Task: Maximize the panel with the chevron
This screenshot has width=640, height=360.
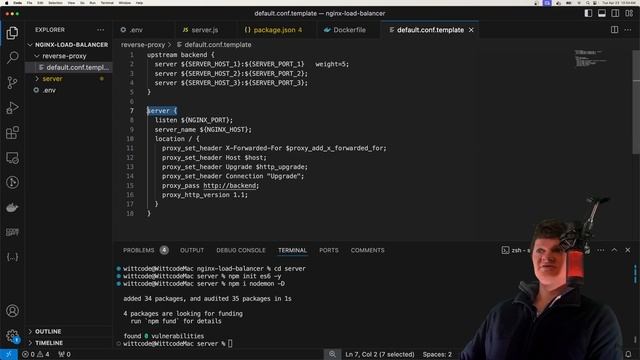Action: (x=614, y=250)
